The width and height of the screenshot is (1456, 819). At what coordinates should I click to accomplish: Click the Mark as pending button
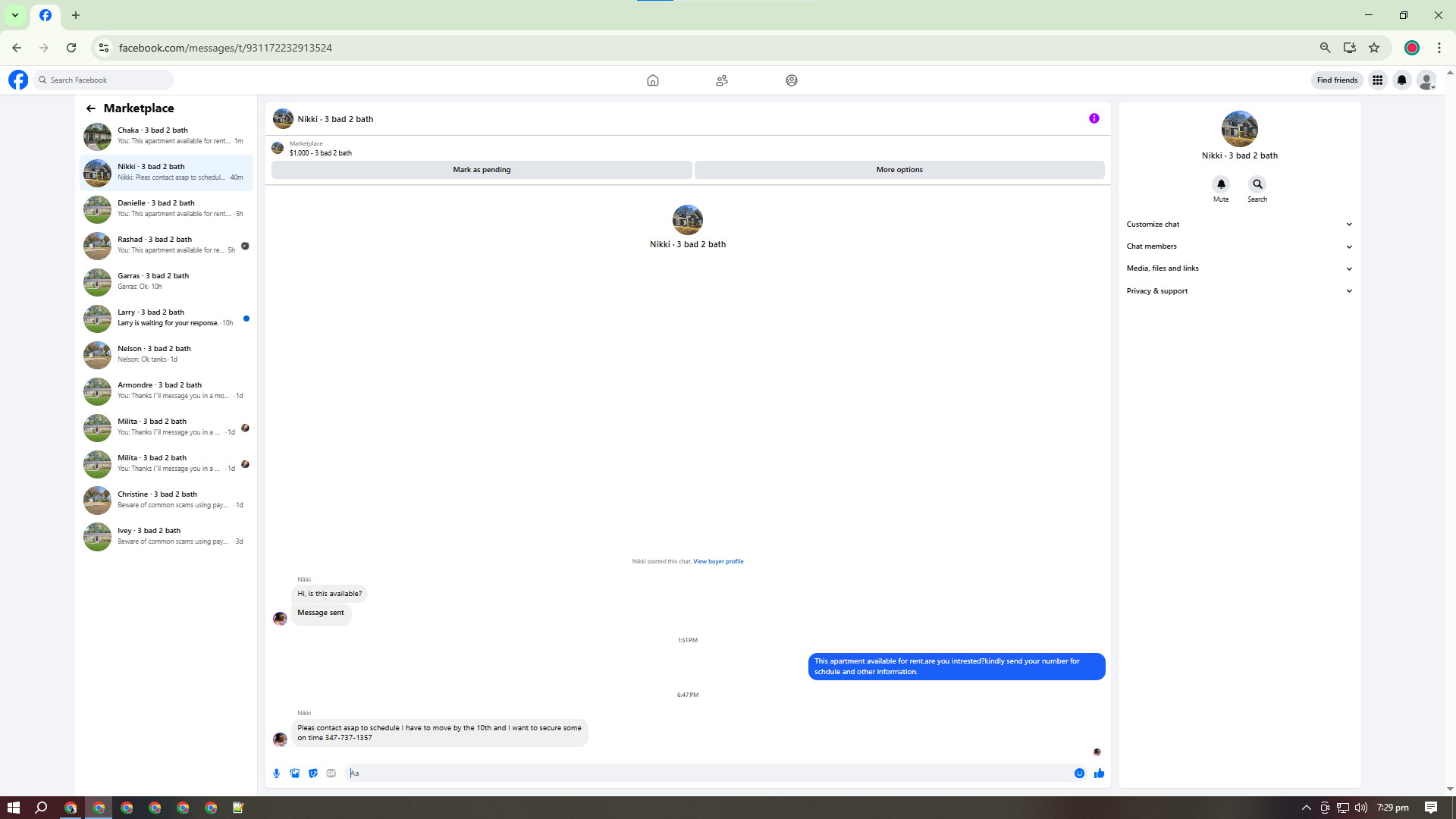click(482, 170)
